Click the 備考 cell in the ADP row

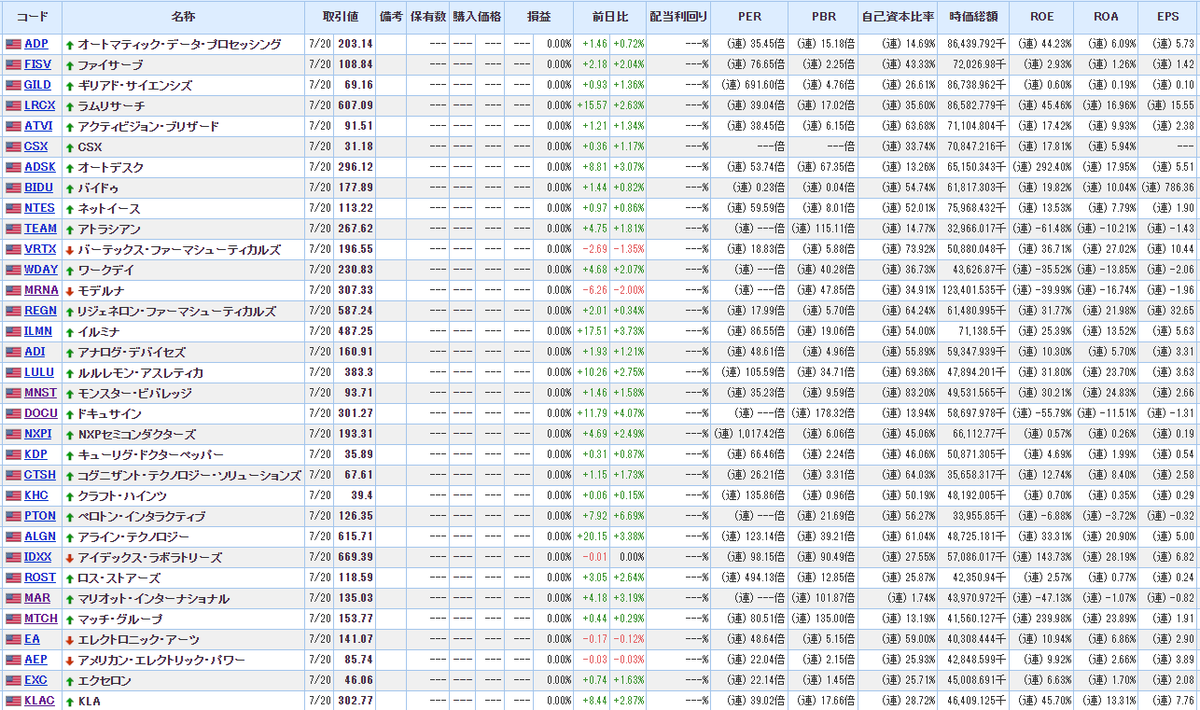tap(391, 44)
